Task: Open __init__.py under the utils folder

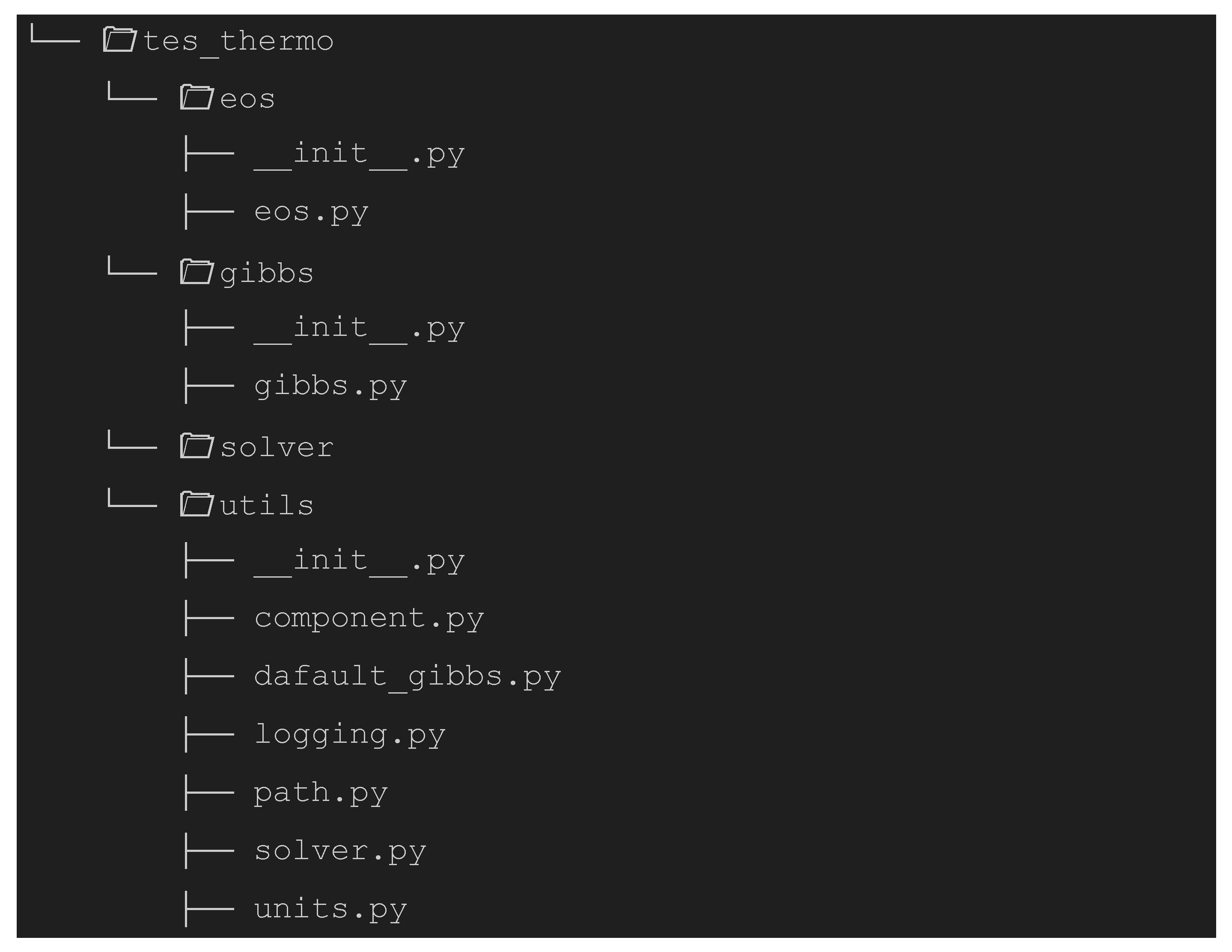Action: pyautogui.click(x=359, y=561)
